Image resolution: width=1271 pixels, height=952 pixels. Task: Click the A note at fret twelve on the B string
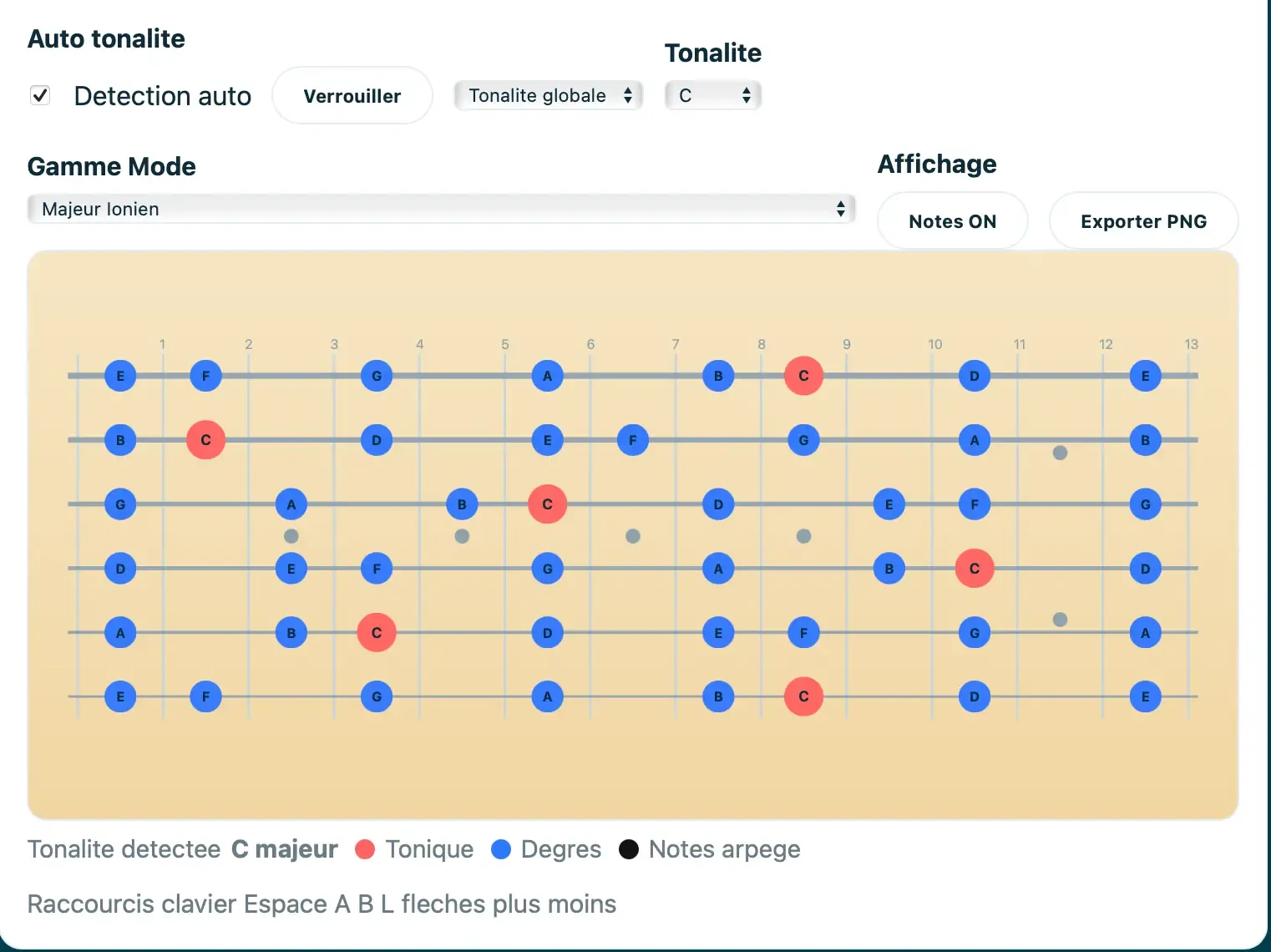(975, 440)
